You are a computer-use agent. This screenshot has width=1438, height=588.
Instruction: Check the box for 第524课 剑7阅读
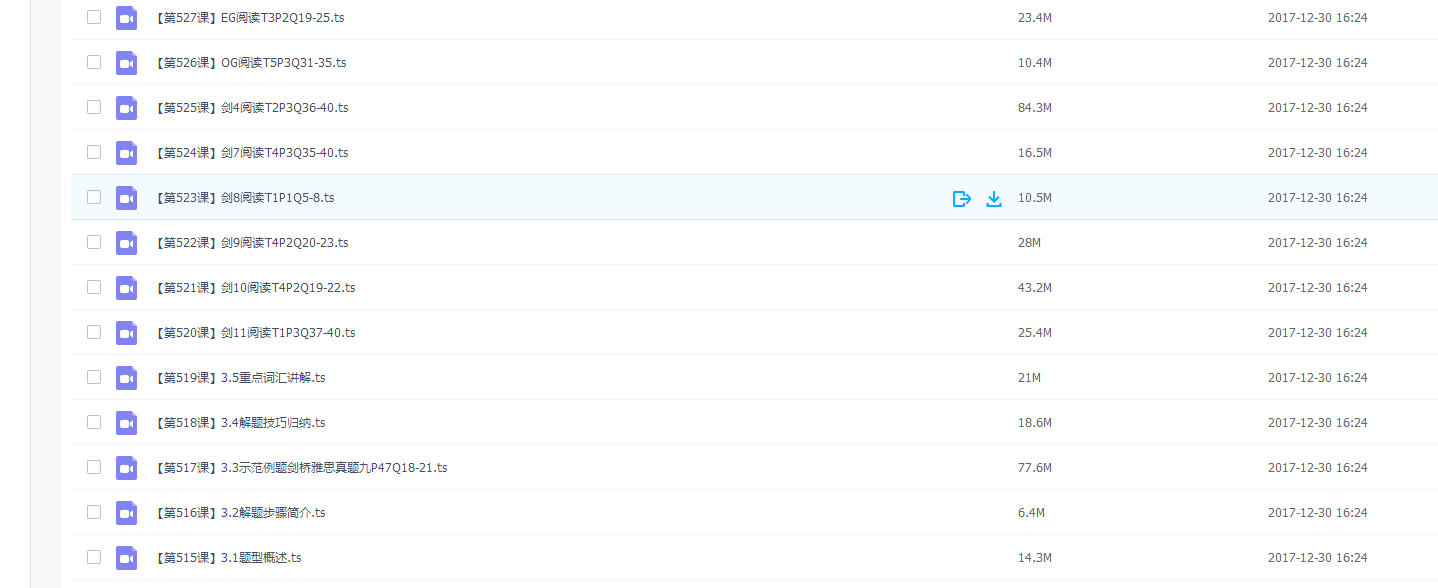[x=94, y=152]
